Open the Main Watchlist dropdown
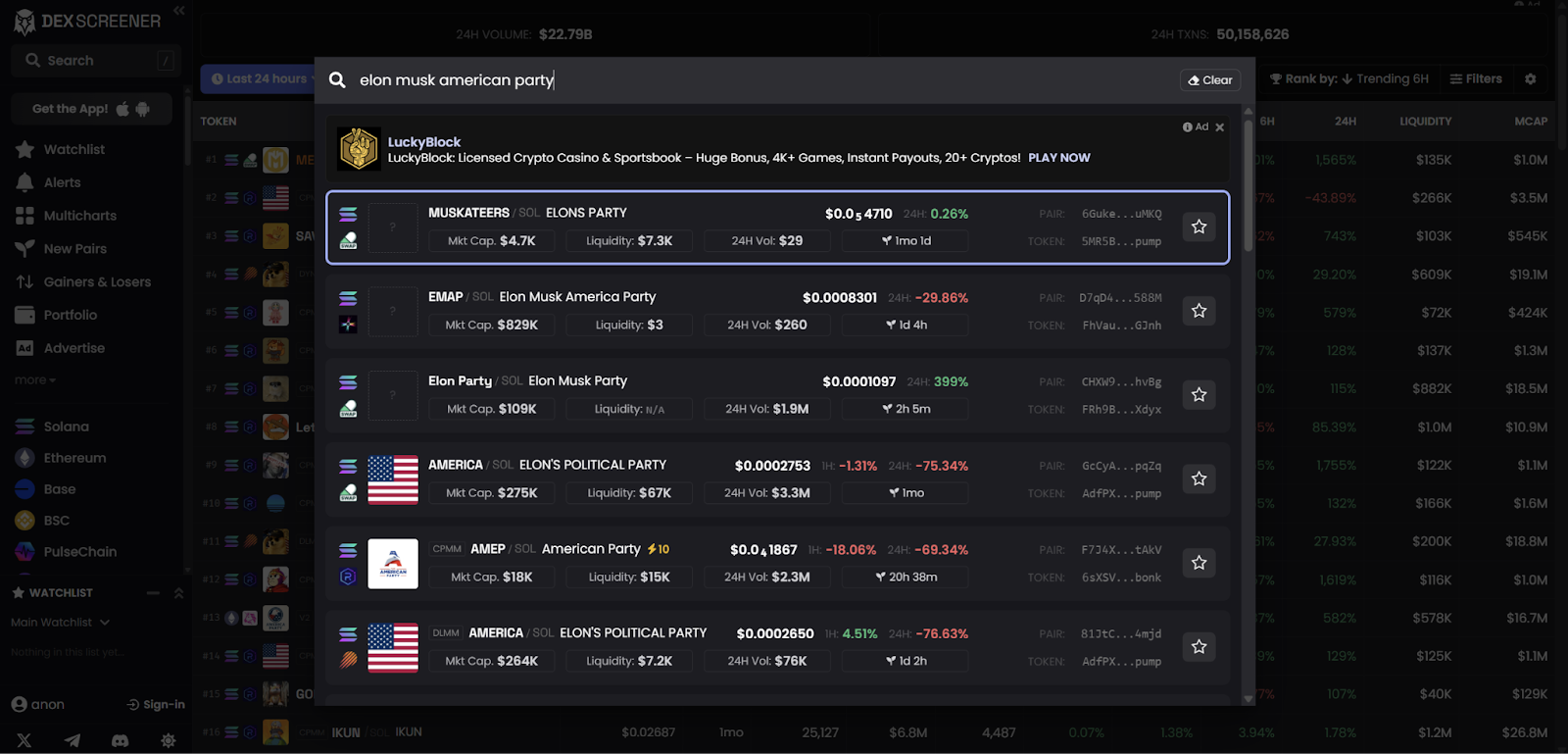1568x754 pixels. click(61, 623)
